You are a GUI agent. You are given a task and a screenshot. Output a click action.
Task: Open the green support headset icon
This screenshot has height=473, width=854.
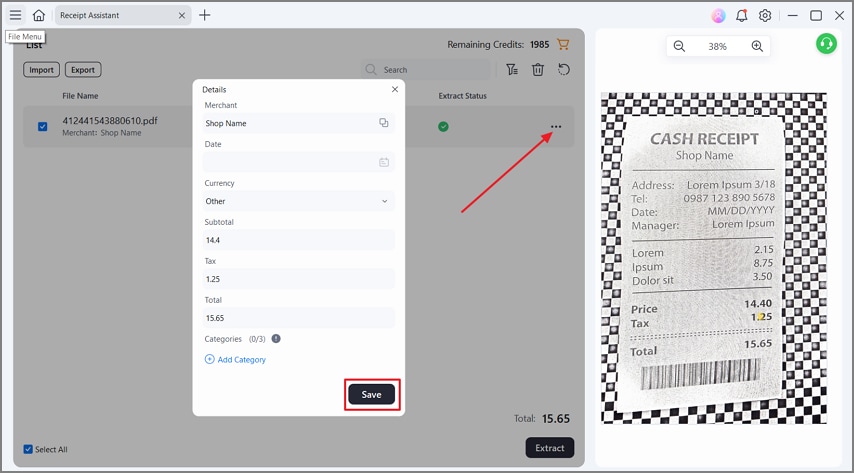point(826,44)
